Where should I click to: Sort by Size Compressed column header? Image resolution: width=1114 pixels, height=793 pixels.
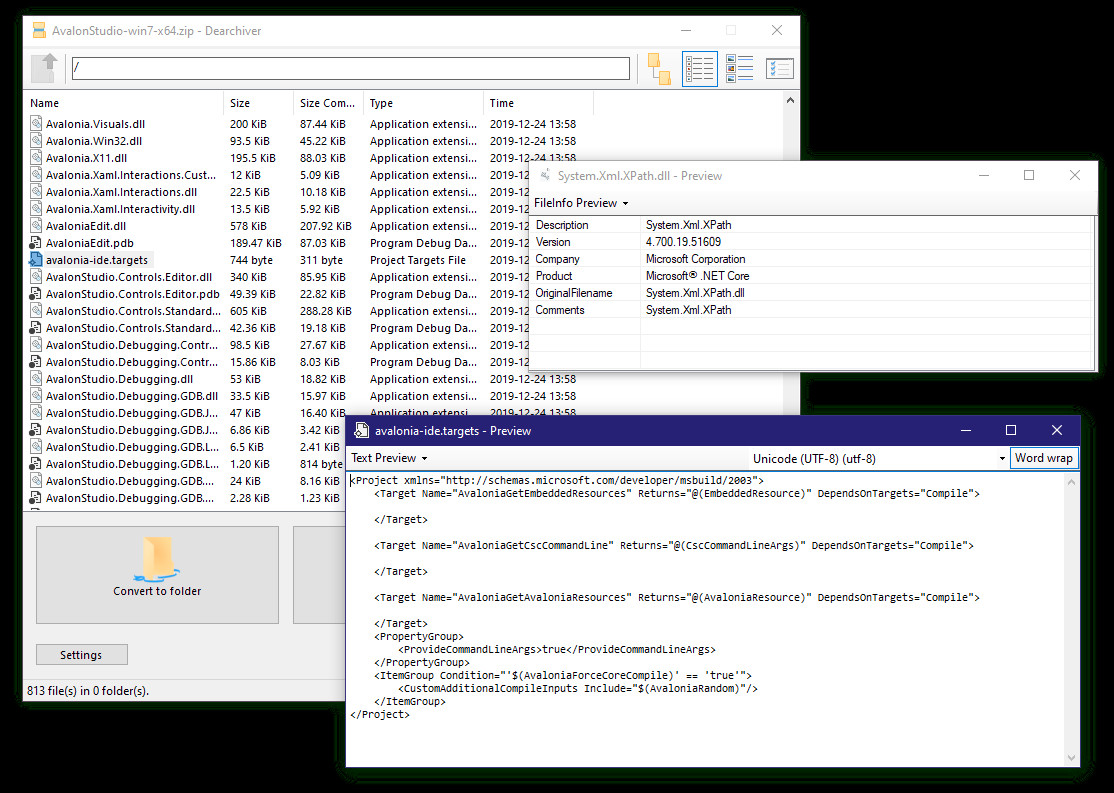328,103
